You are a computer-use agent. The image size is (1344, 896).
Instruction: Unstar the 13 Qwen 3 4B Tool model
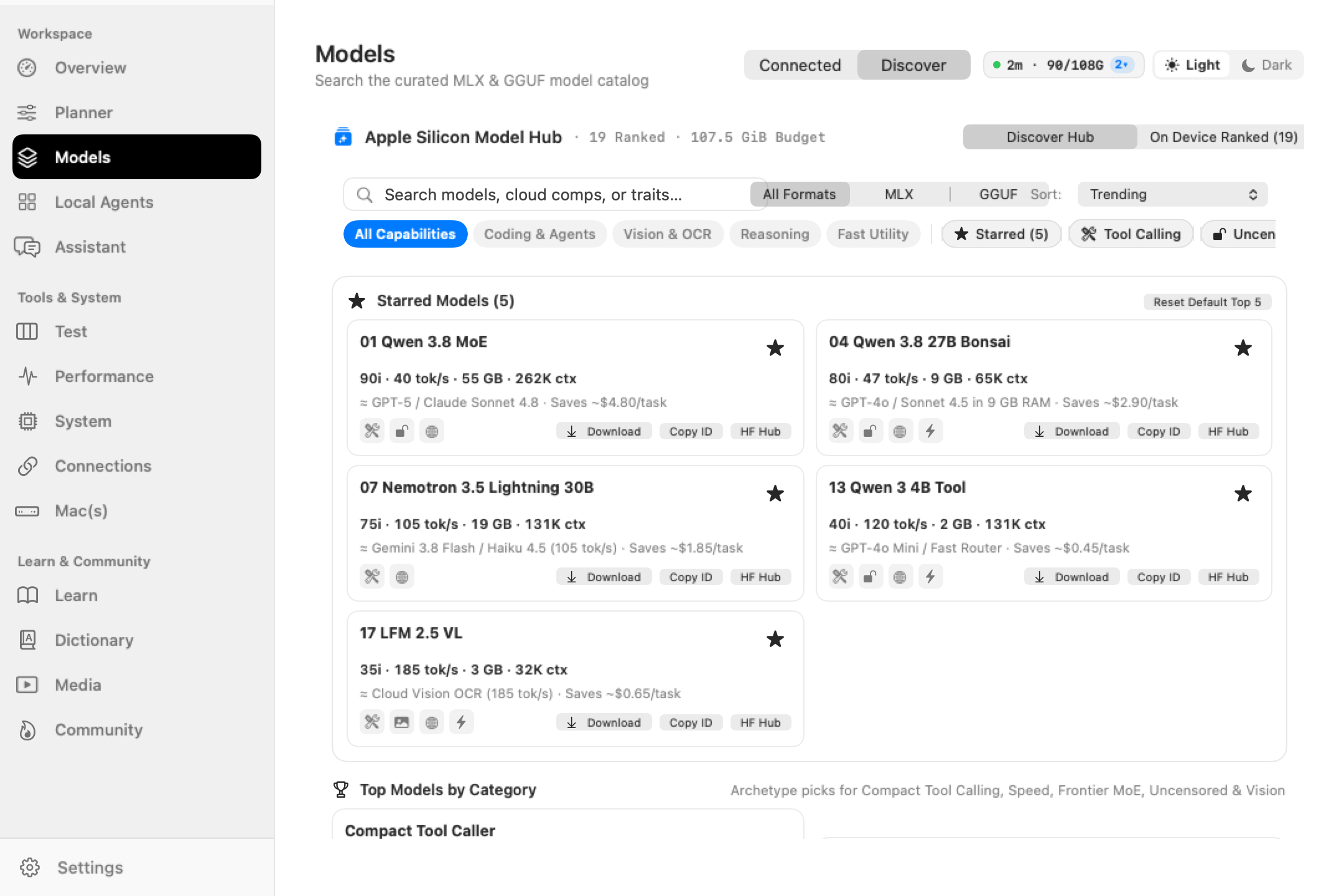(1243, 493)
